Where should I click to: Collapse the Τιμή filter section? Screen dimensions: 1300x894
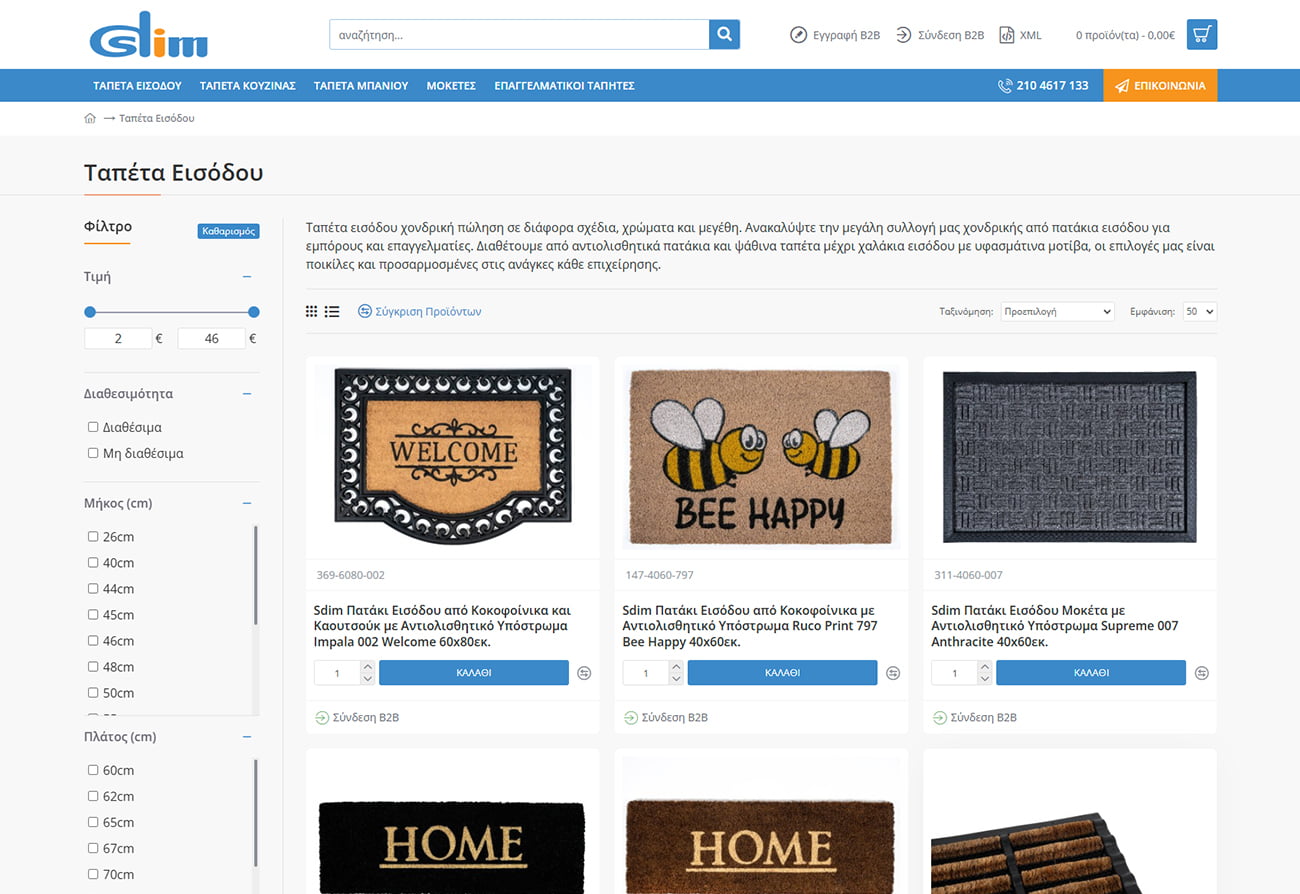click(x=247, y=277)
